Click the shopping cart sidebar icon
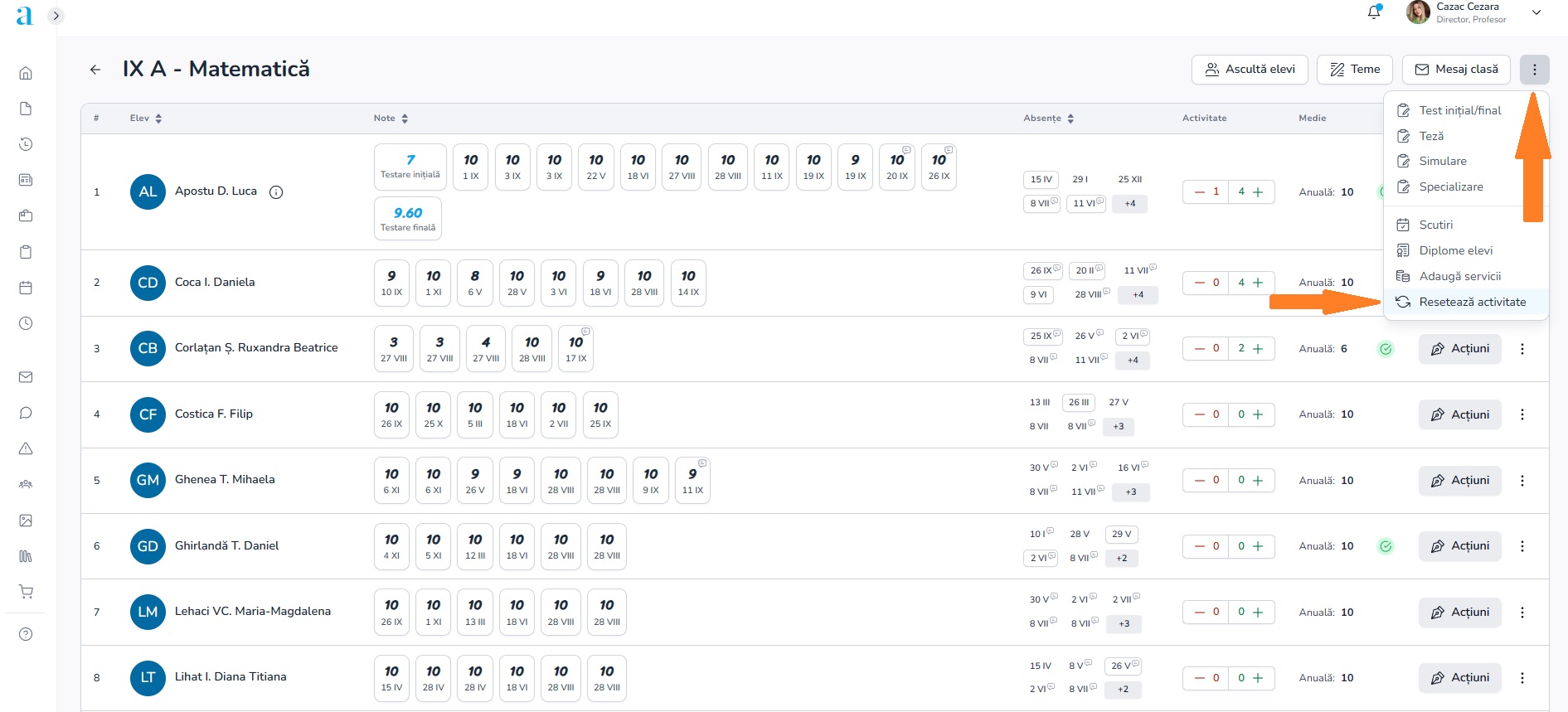This screenshot has width=1568, height=712. (x=26, y=592)
